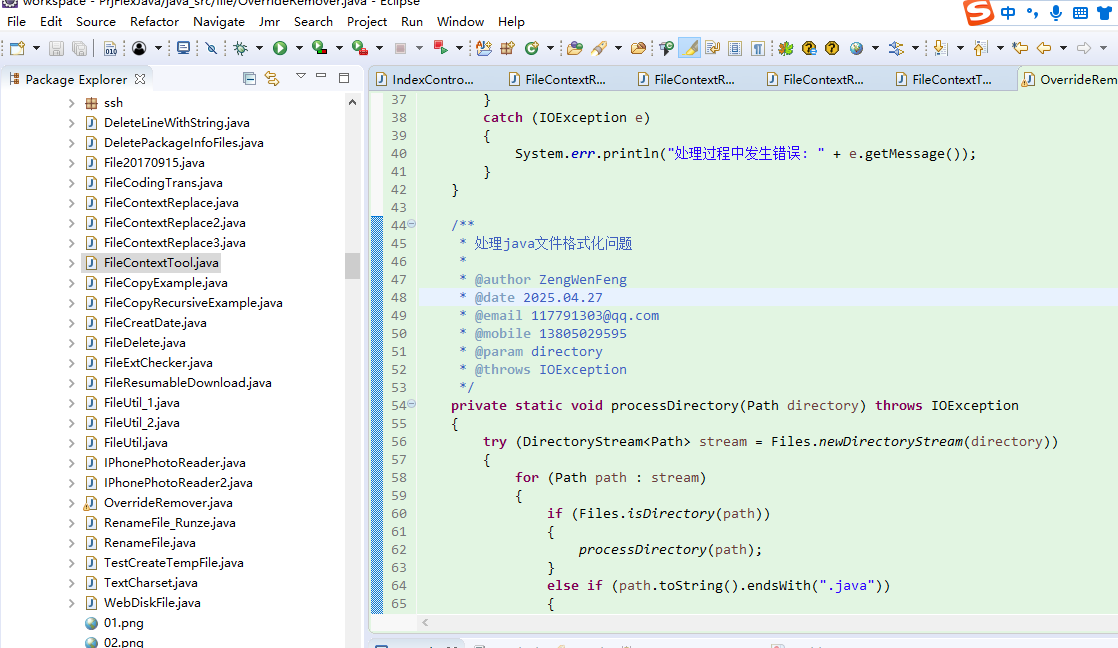Click the Next Annotation down arrow icon
This screenshot has height=648, width=1118.
coord(940,48)
